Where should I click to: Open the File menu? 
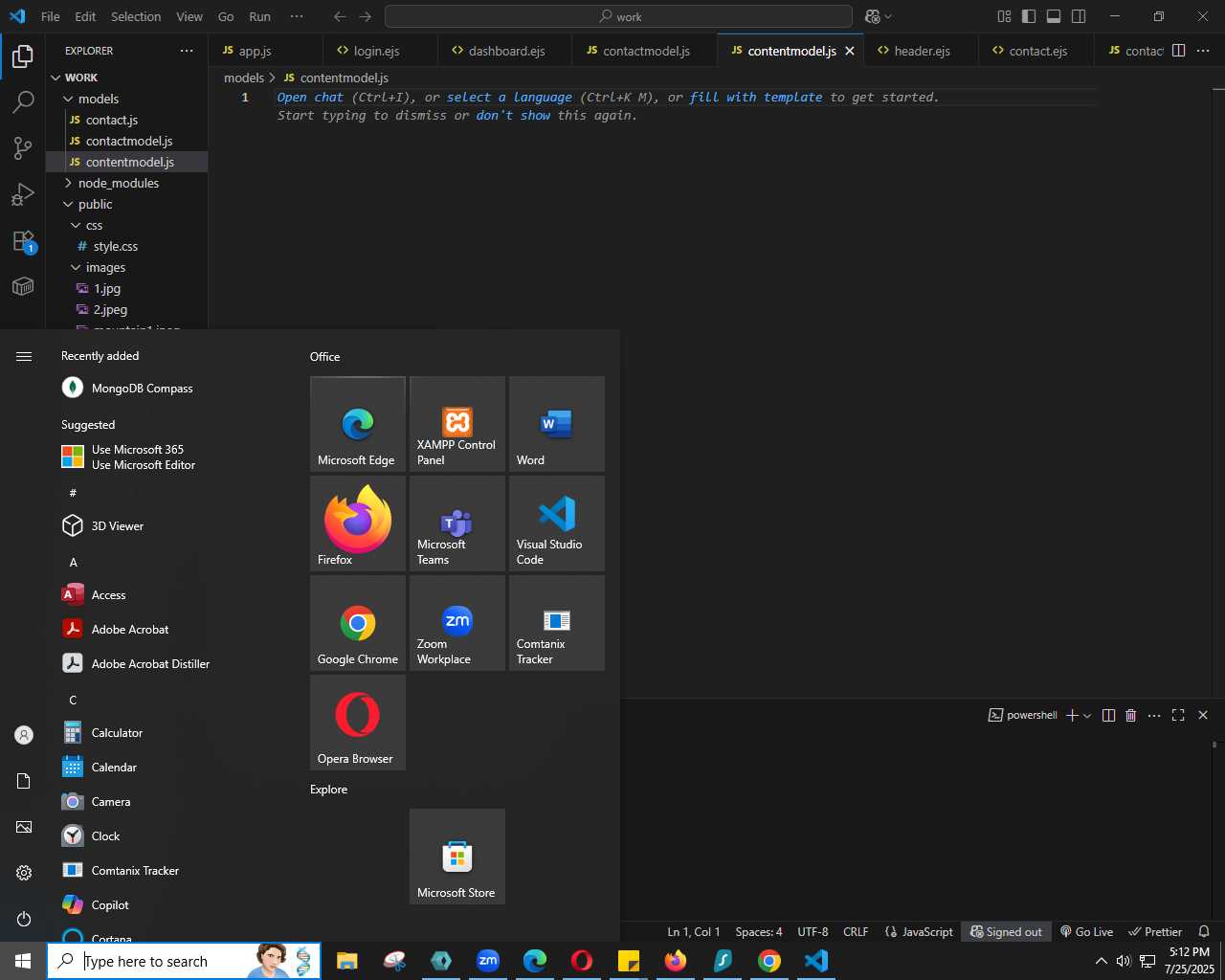coord(51,16)
